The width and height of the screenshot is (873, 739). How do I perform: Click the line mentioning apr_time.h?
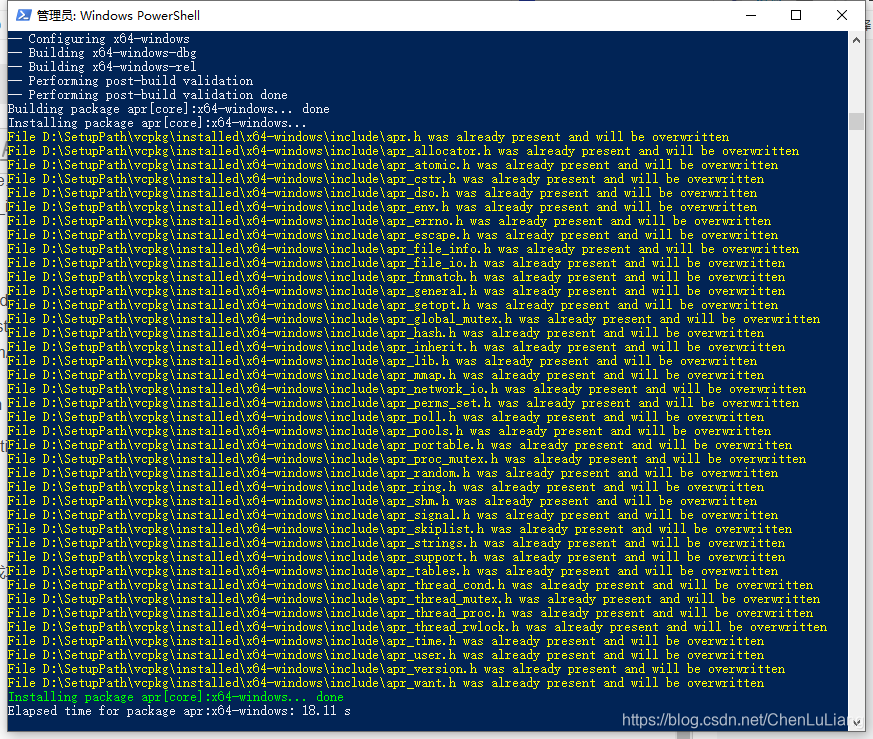click(386, 641)
